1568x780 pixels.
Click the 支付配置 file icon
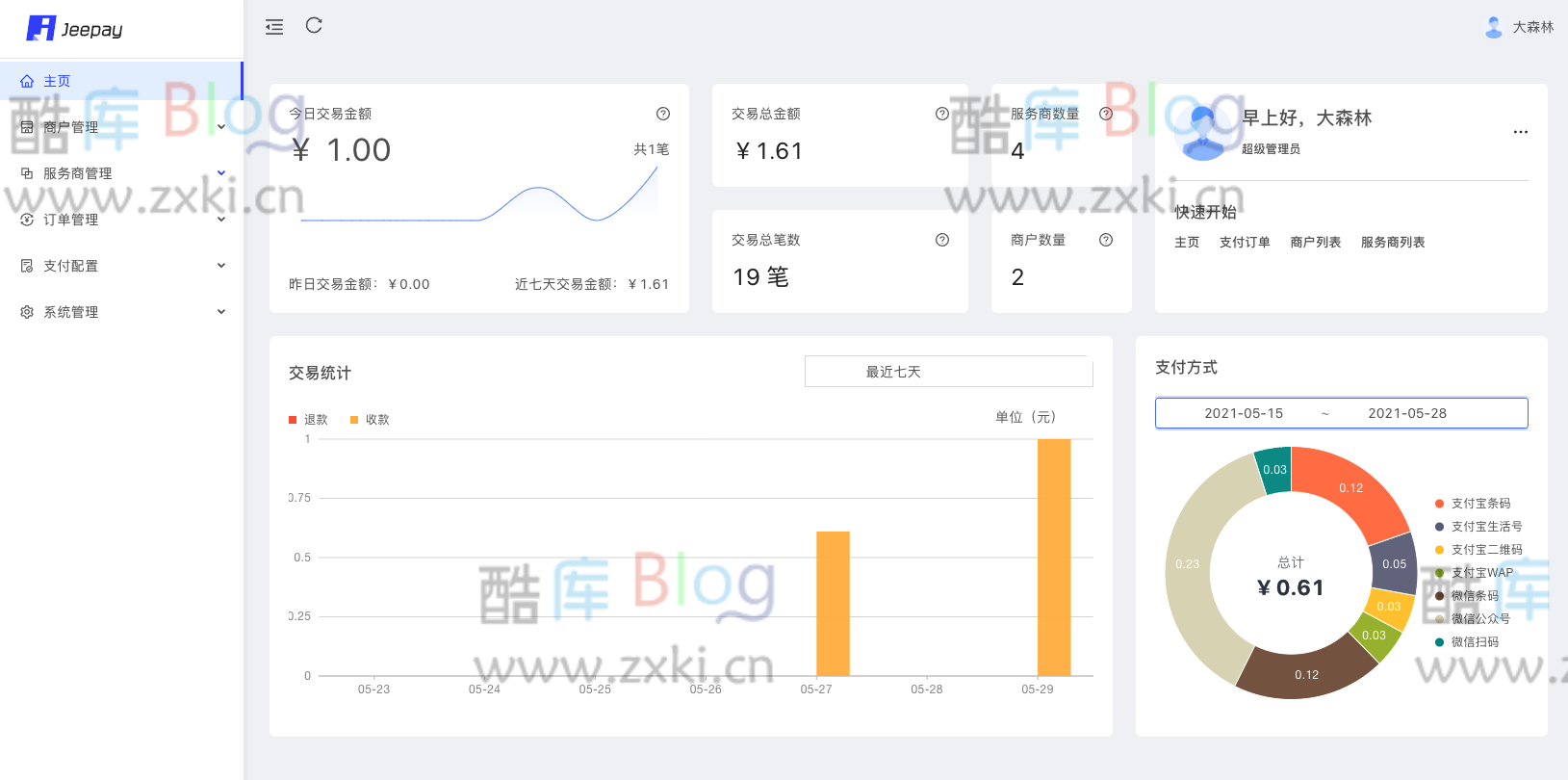(x=27, y=266)
